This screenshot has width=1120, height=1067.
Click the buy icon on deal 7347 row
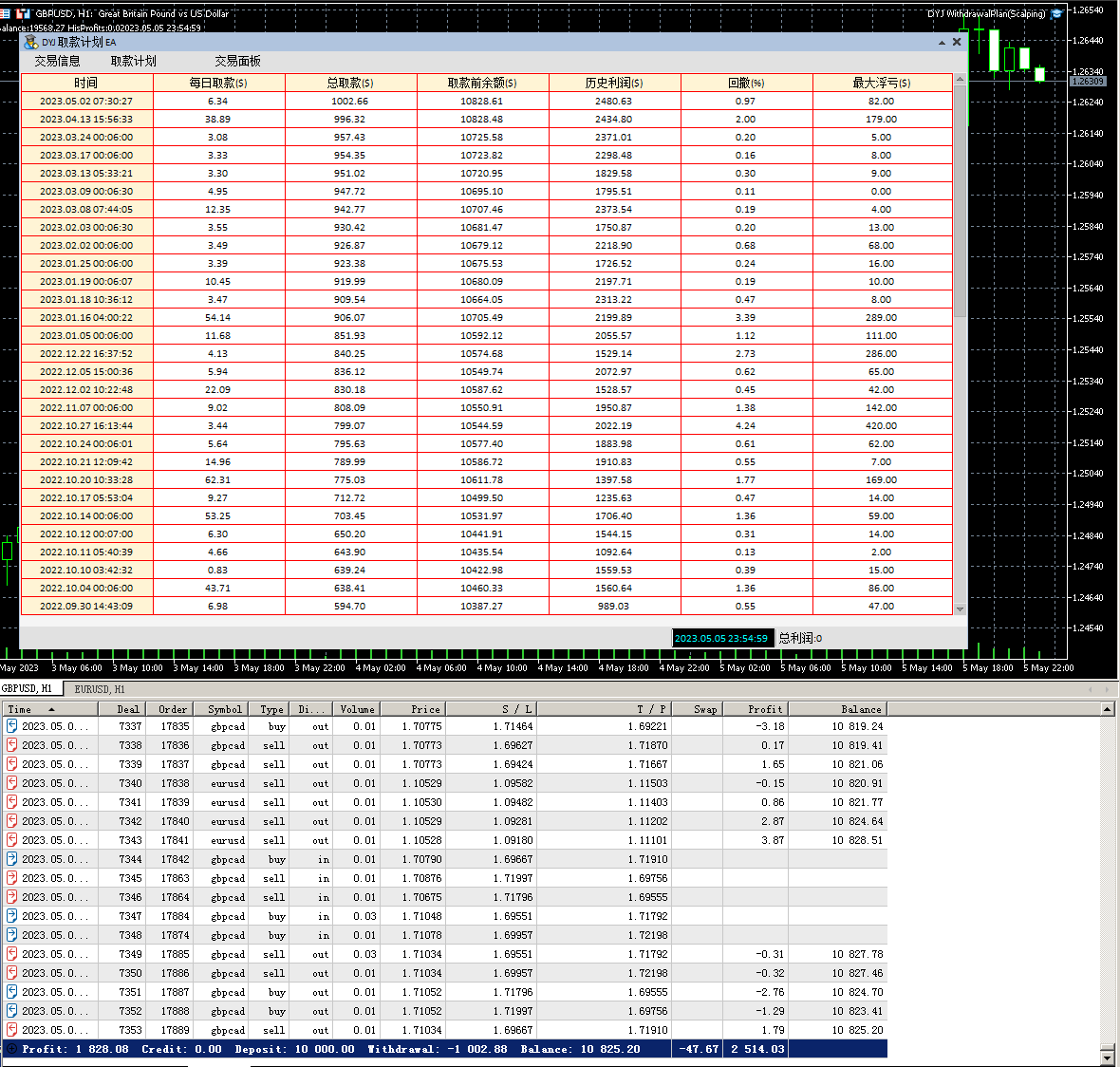pyautogui.click(x=11, y=916)
